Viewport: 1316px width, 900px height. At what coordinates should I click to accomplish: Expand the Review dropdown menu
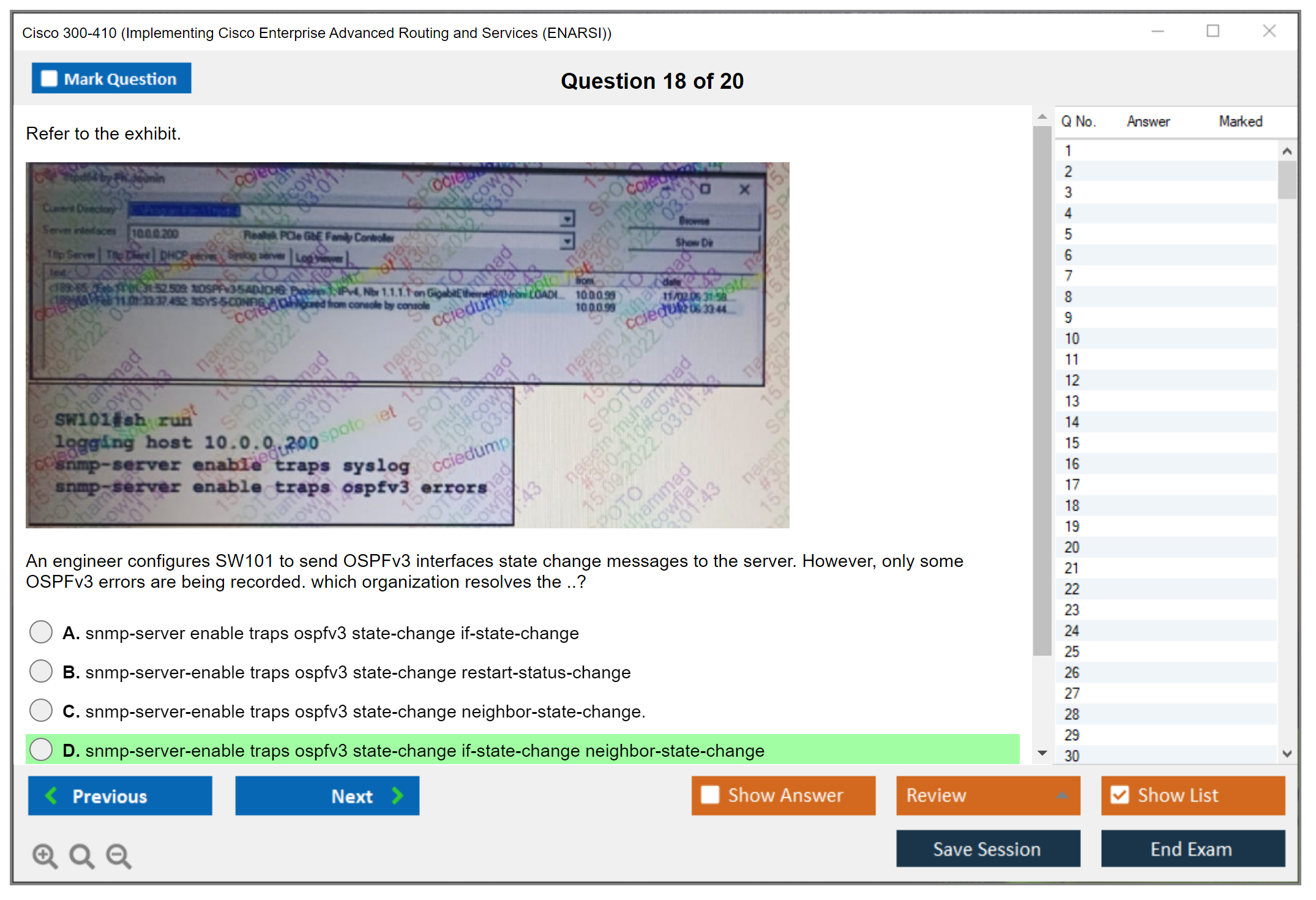click(x=1062, y=795)
